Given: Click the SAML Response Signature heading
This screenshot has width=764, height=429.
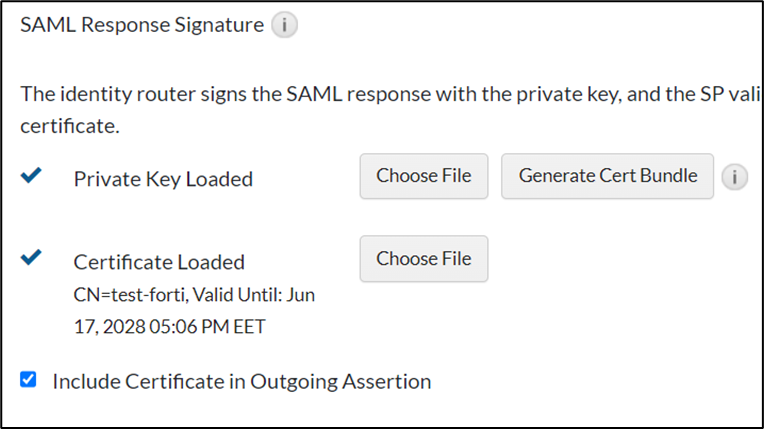Looking at the screenshot, I should point(142,24).
